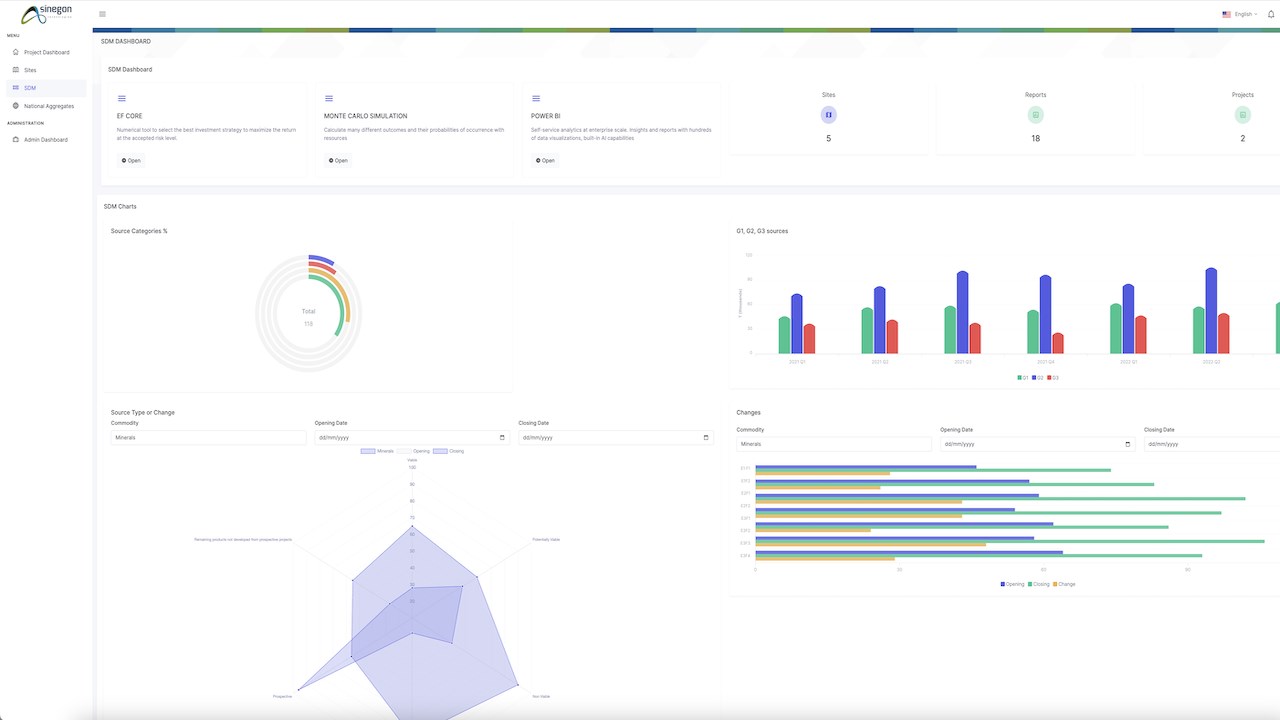Click the Admin Dashboard icon

15,140
